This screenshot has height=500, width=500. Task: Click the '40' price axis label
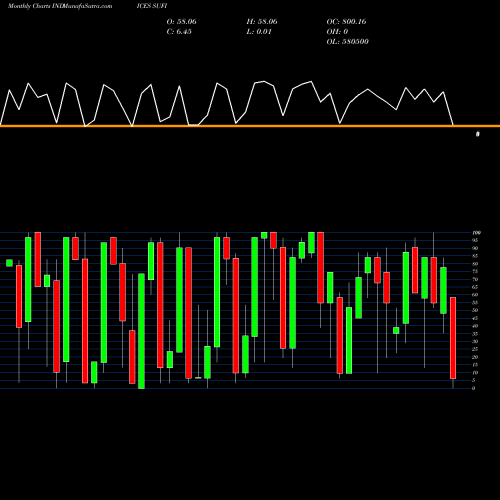pos(475,326)
